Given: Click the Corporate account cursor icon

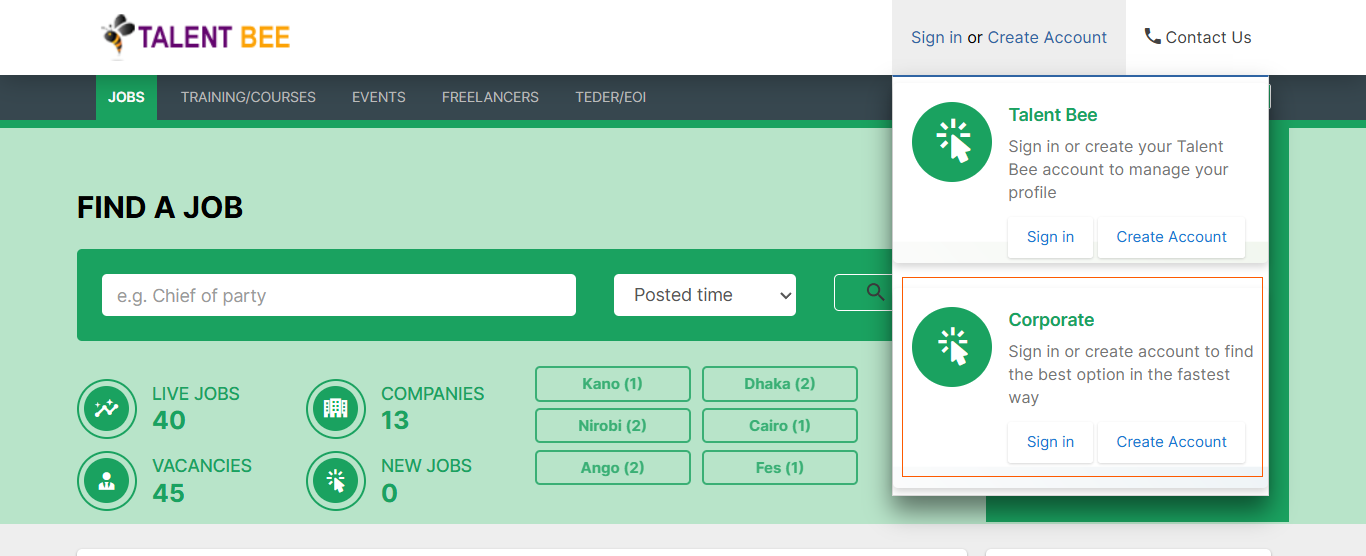Looking at the screenshot, I should pyautogui.click(x=951, y=347).
